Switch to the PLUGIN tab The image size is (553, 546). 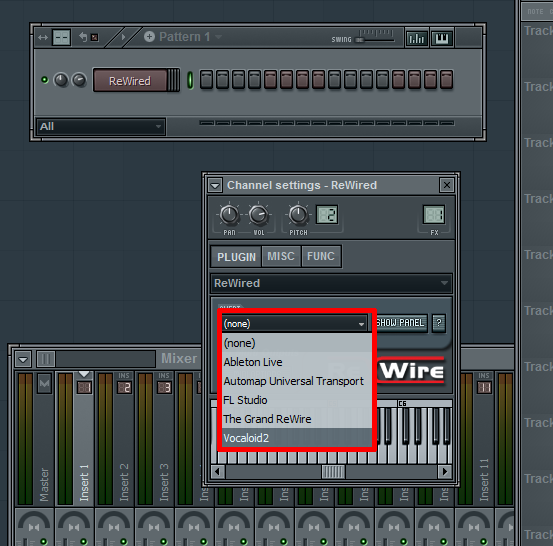(236, 257)
